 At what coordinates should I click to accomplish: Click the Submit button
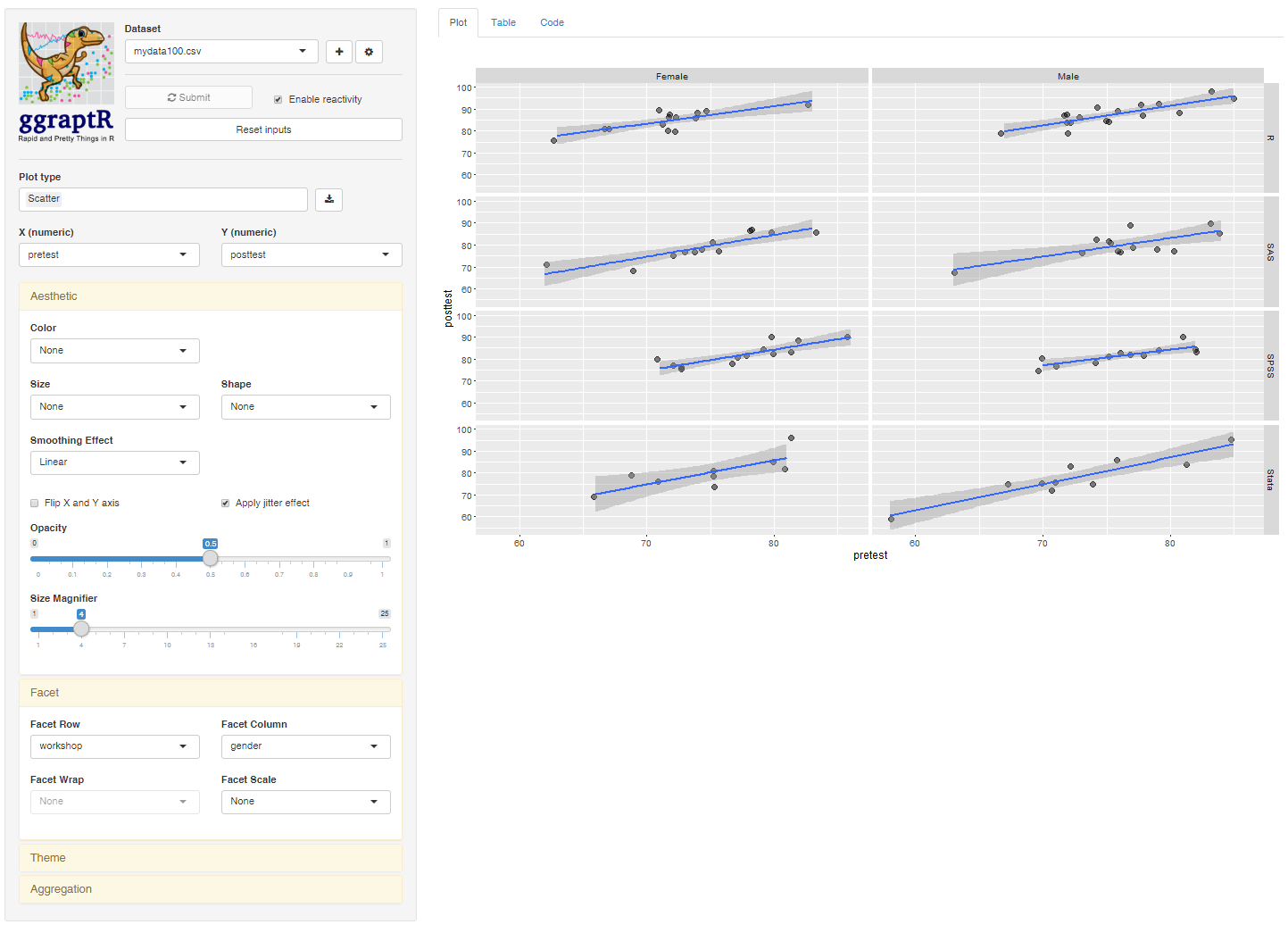(x=188, y=96)
